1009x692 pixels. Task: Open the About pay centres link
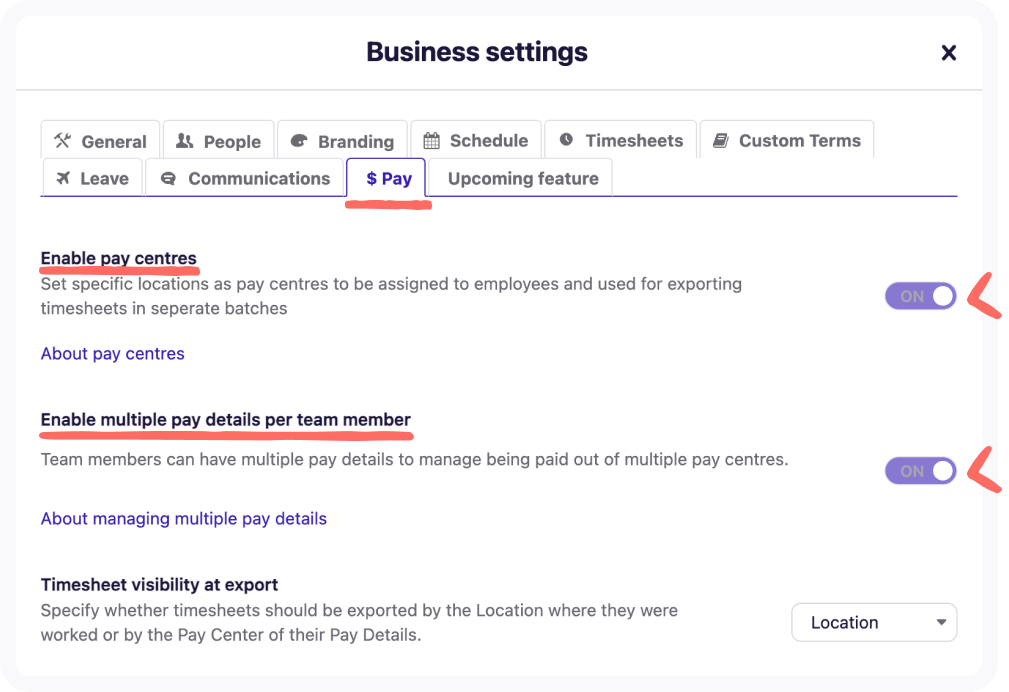point(112,353)
